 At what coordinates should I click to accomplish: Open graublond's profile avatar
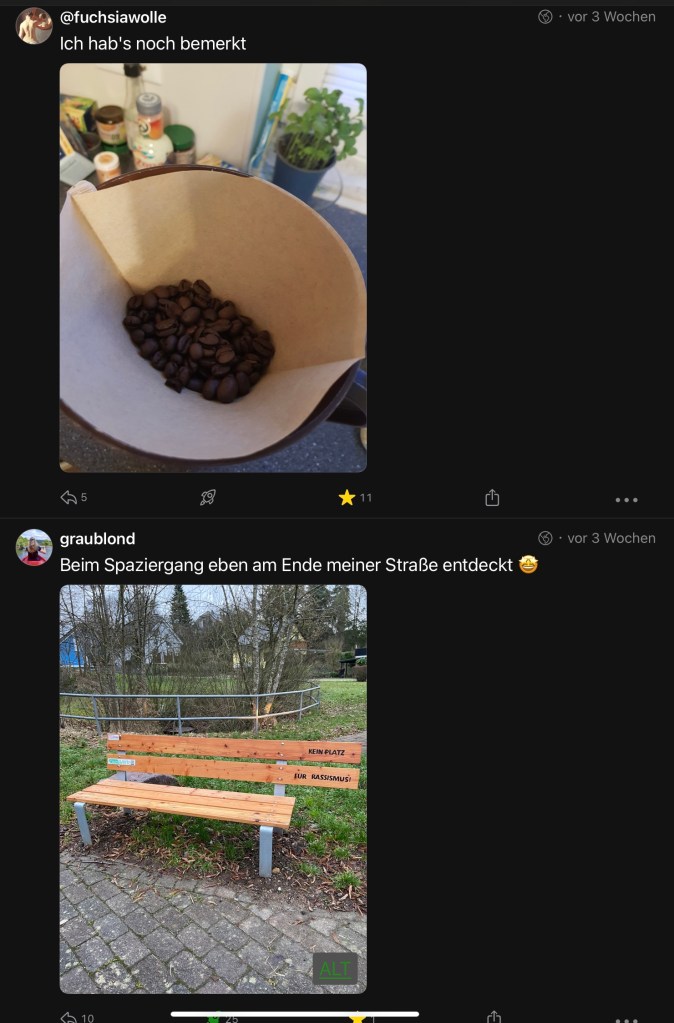coord(34,547)
